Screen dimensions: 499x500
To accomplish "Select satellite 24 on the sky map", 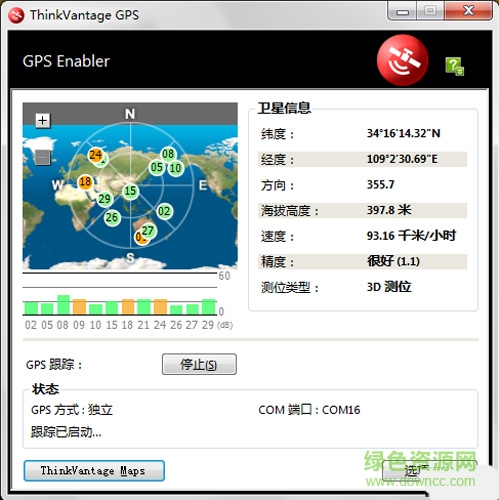I will click(95, 155).
